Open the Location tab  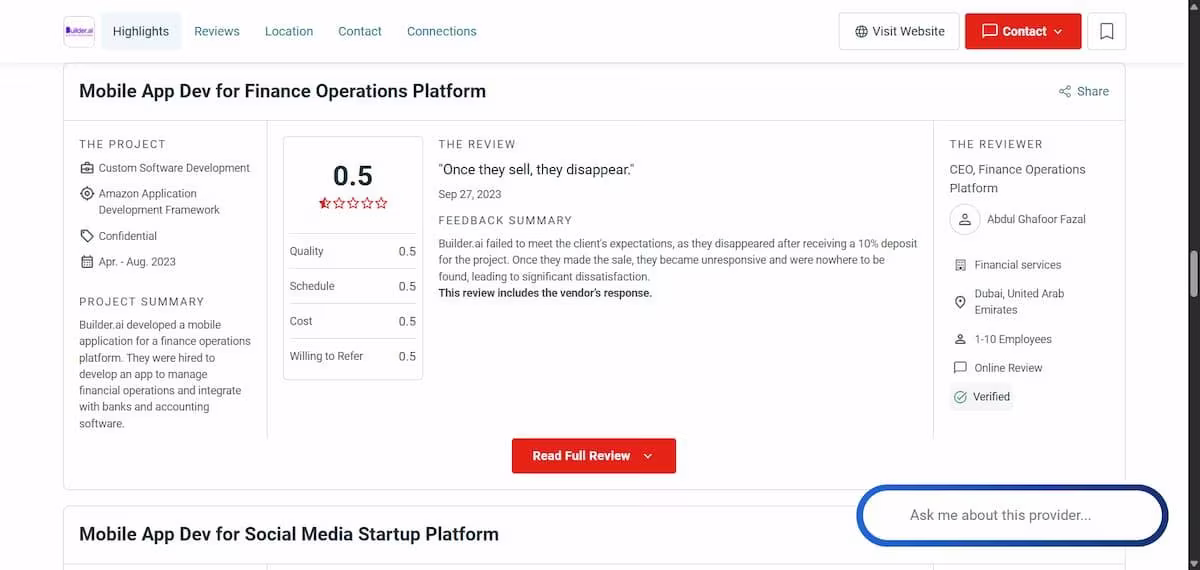coord(289,31)
